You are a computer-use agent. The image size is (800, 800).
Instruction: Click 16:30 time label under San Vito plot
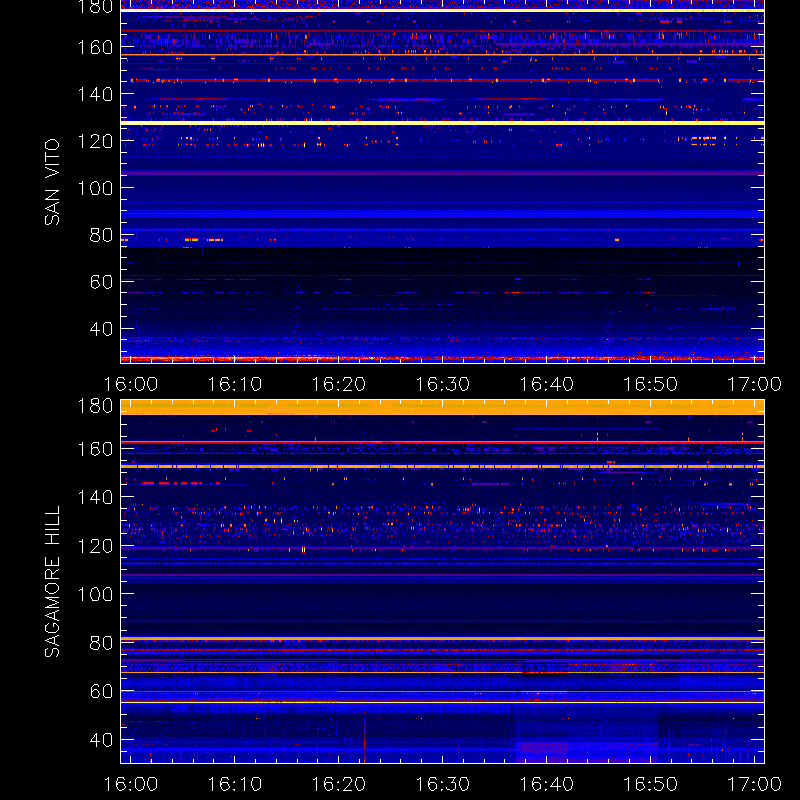pos(442,384)
